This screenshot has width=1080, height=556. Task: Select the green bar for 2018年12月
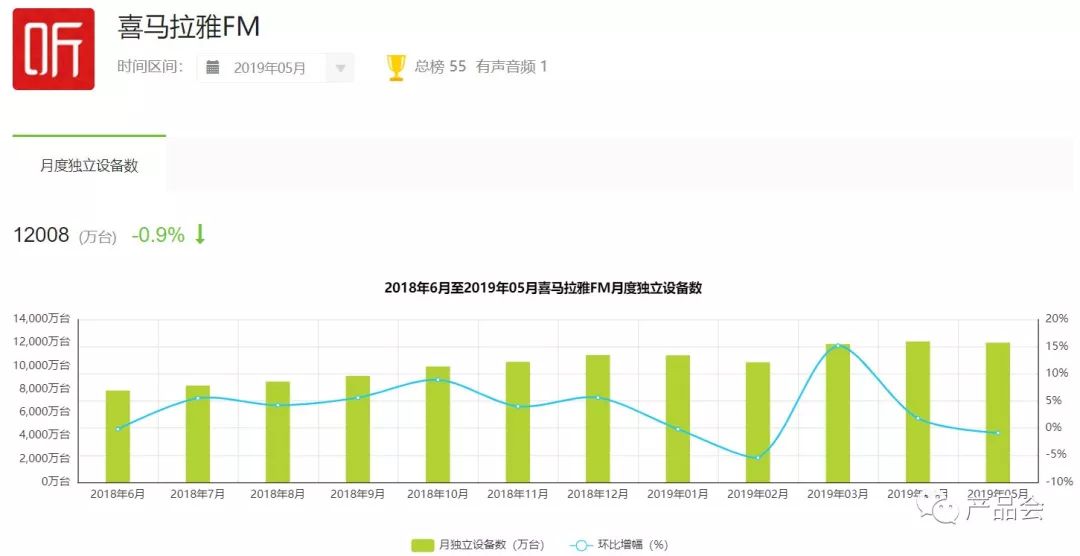click(598, 419)
